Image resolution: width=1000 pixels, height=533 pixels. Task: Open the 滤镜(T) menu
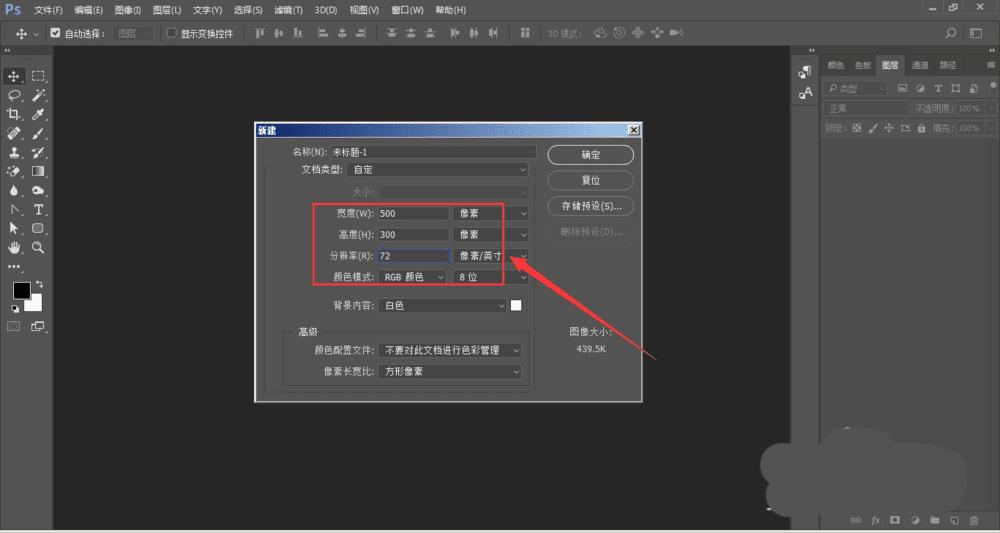pos(288,10)
